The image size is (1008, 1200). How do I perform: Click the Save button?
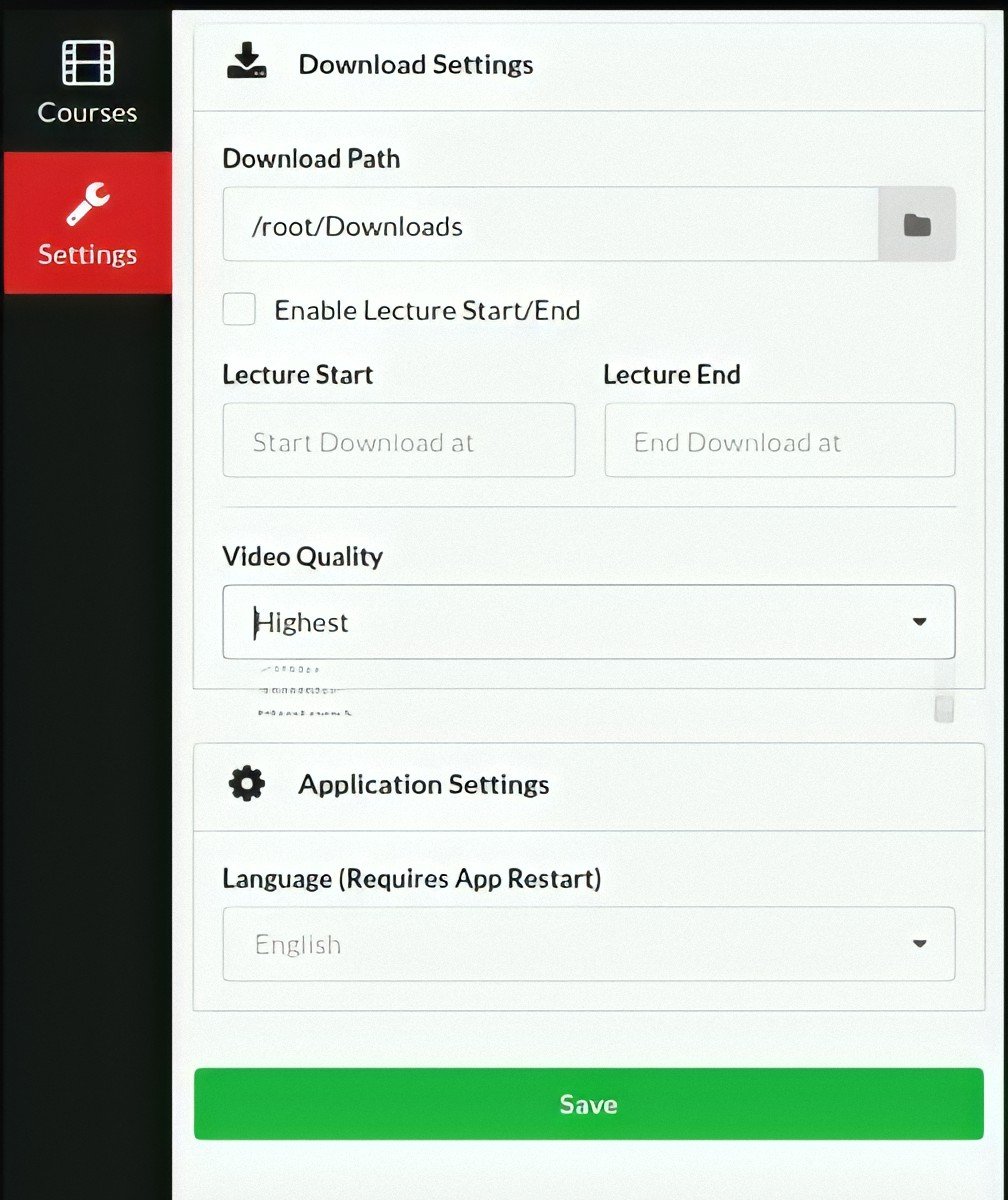pos(588,1104)
